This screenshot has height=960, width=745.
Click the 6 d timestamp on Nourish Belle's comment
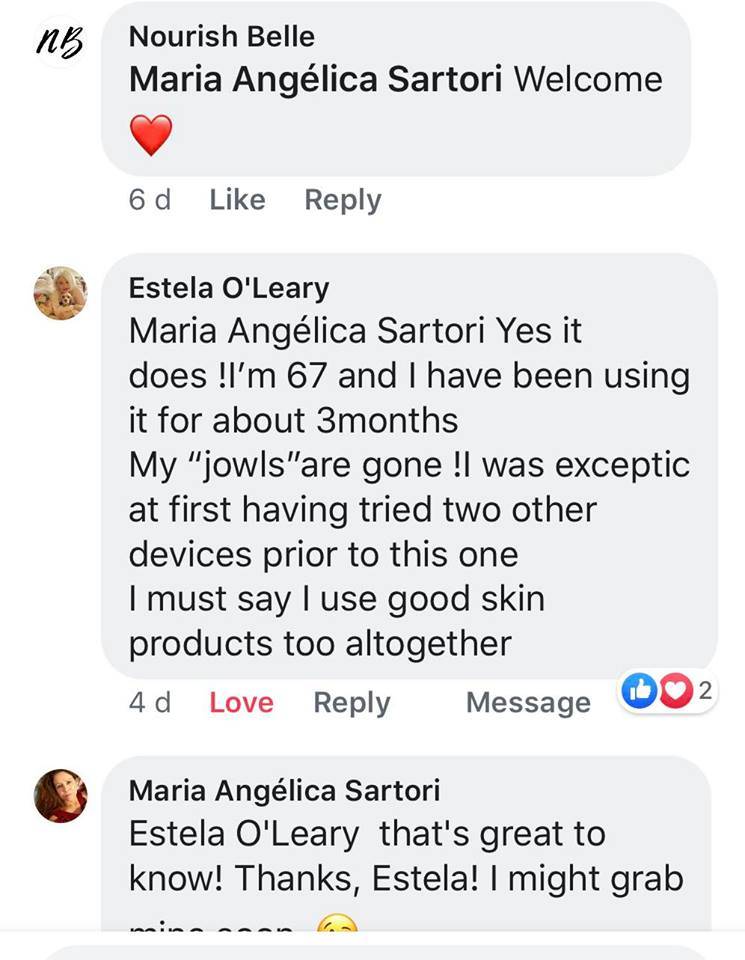149,200
